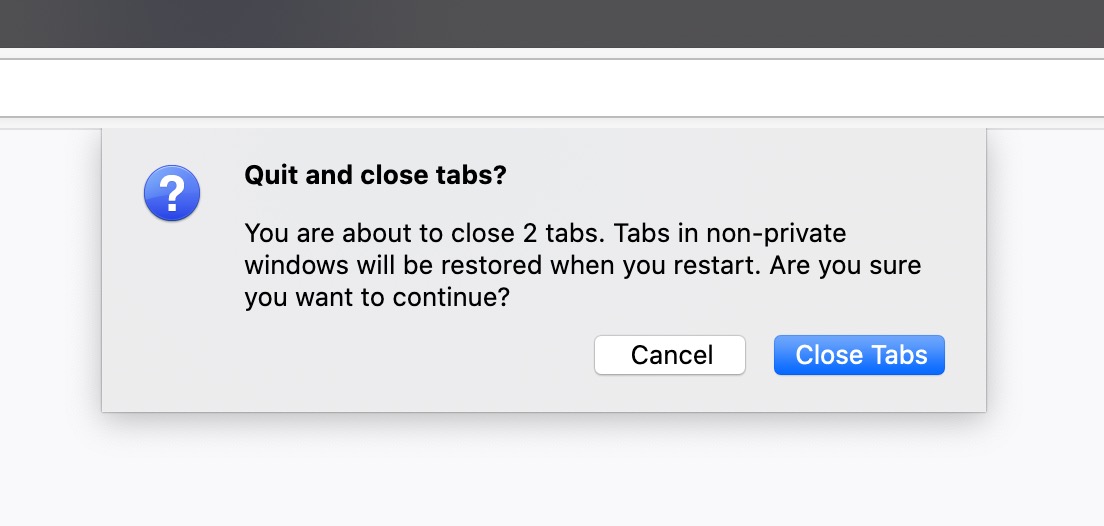
Task: Click the "Quit and close tabs?" heading
Action: click(375, 175)
